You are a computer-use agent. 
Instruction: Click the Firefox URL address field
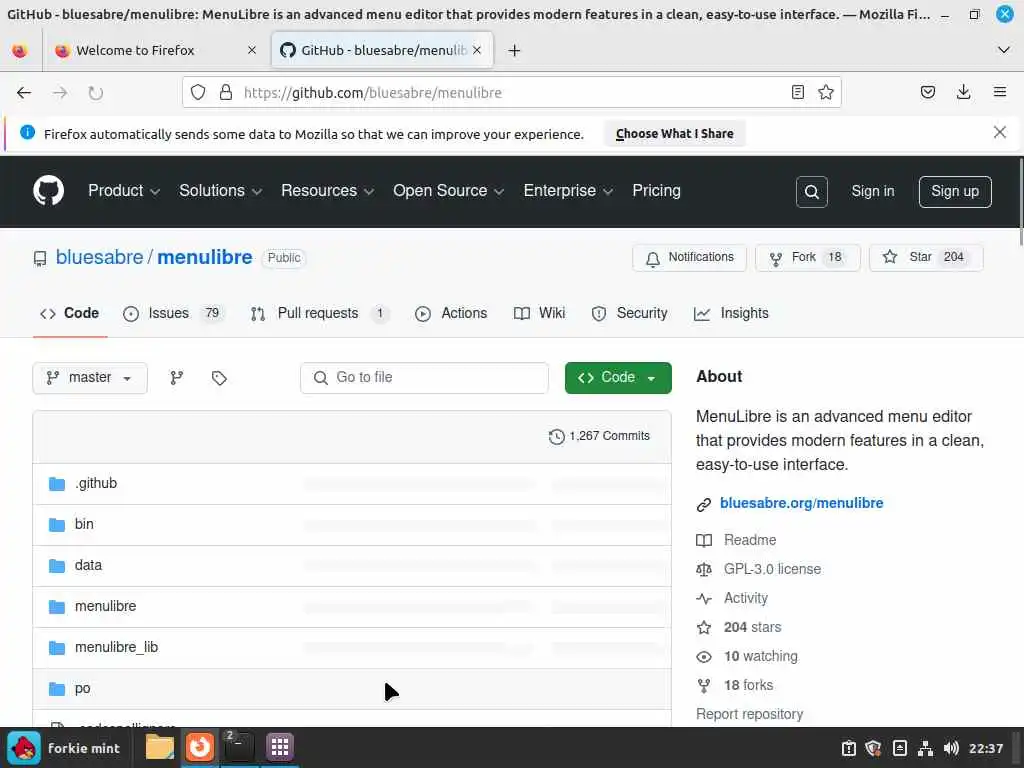point(513,93)
